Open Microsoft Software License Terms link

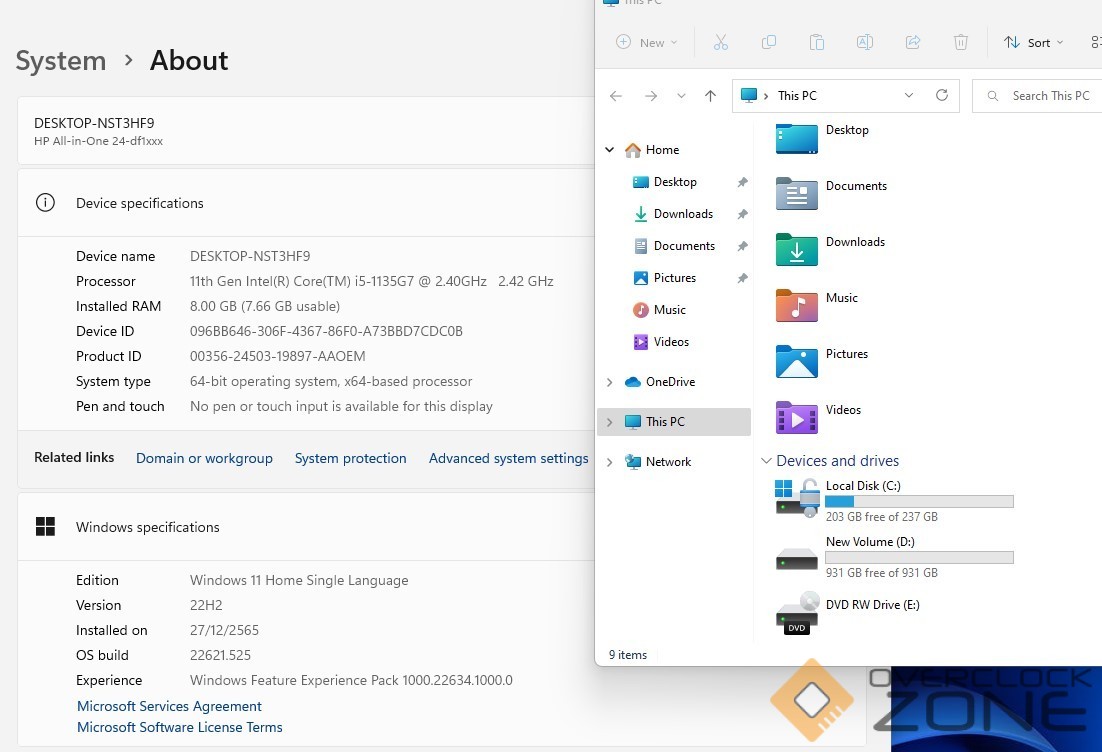tap(180, 727)
